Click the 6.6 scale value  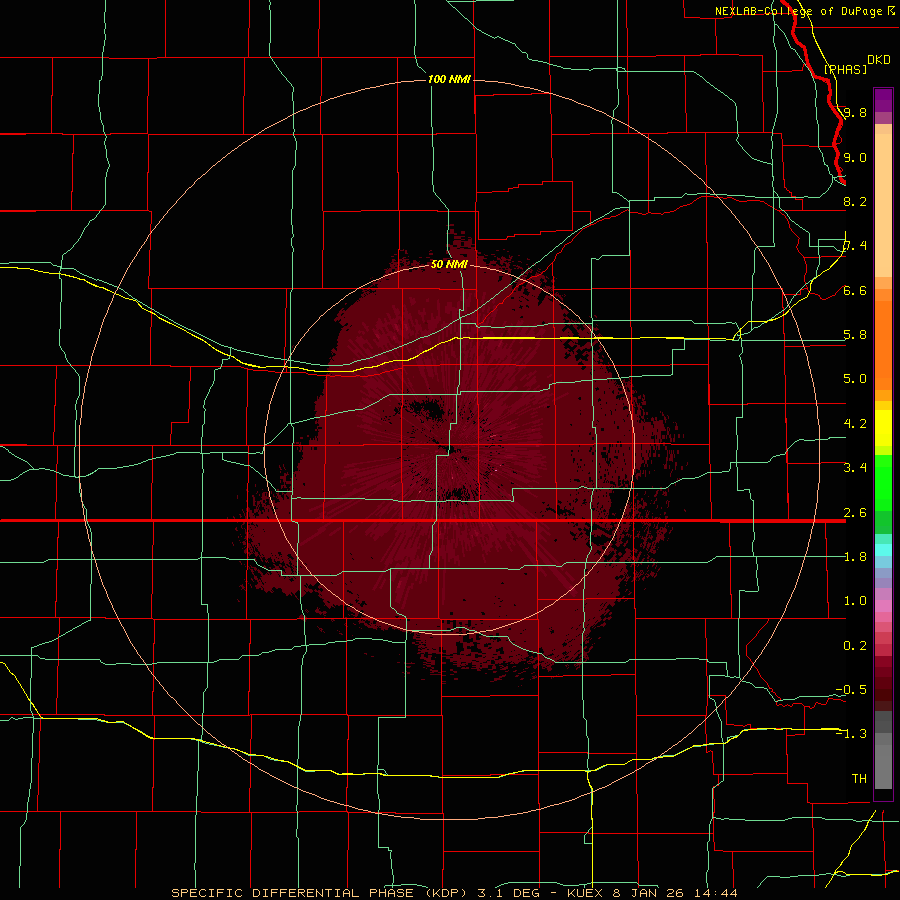coord(855,290)
